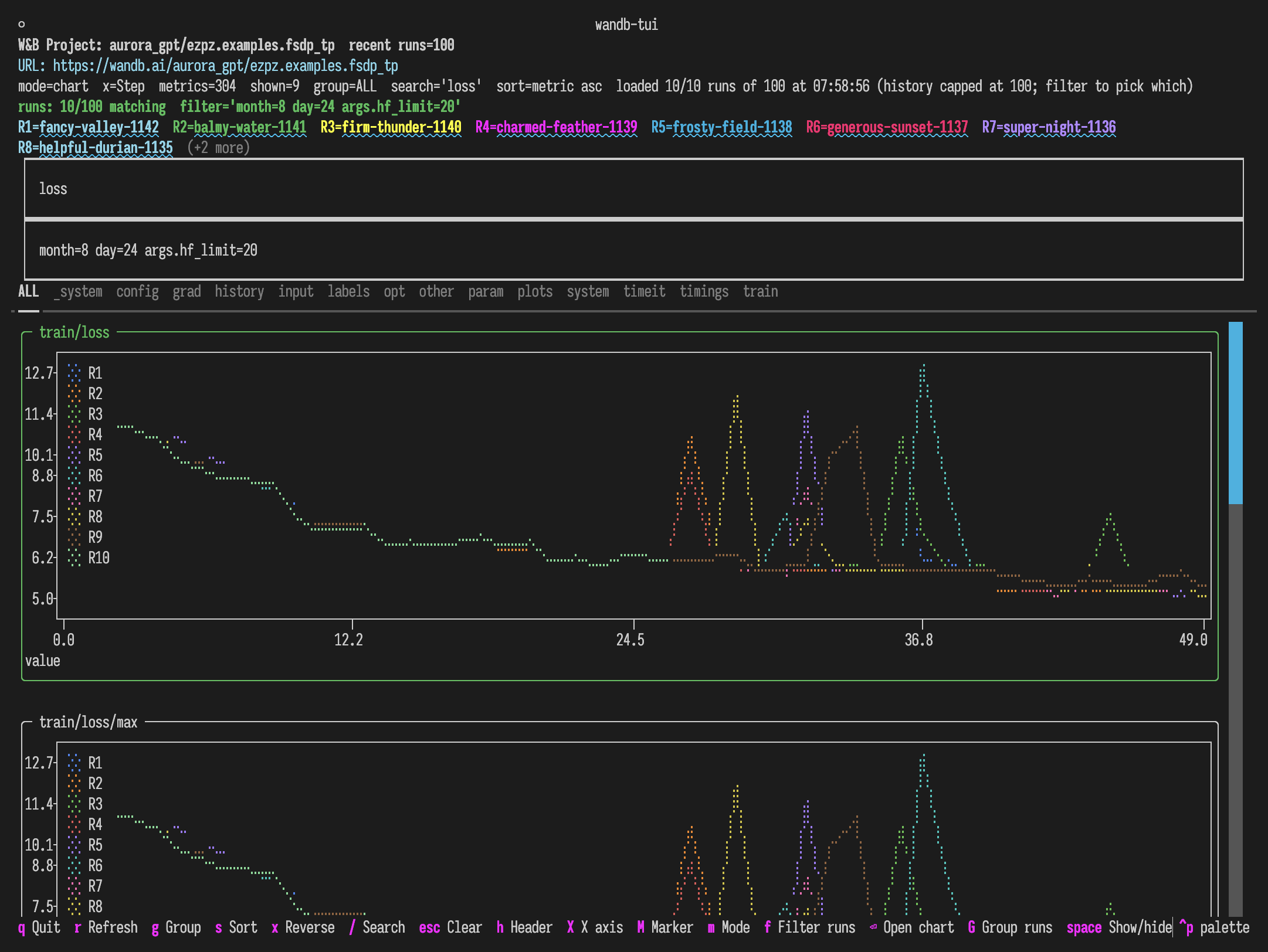
Task: Focus the run filter field with month=8
Action: point(633,250)
